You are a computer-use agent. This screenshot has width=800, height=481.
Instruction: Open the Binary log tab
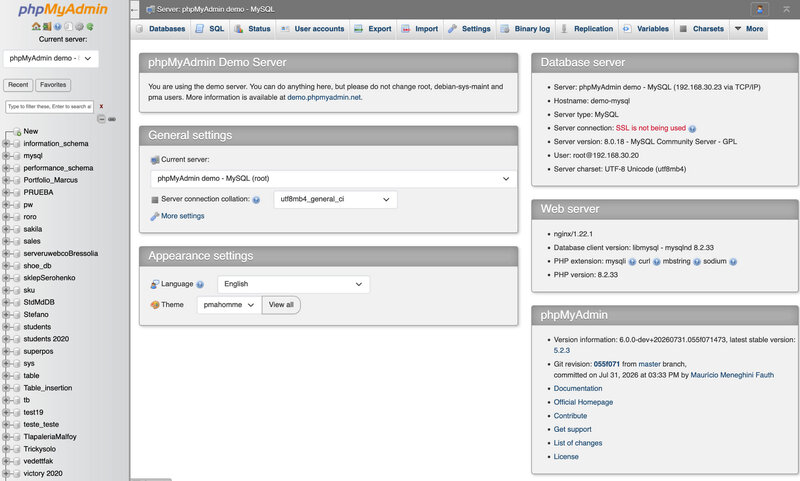[x=526, y=29]
